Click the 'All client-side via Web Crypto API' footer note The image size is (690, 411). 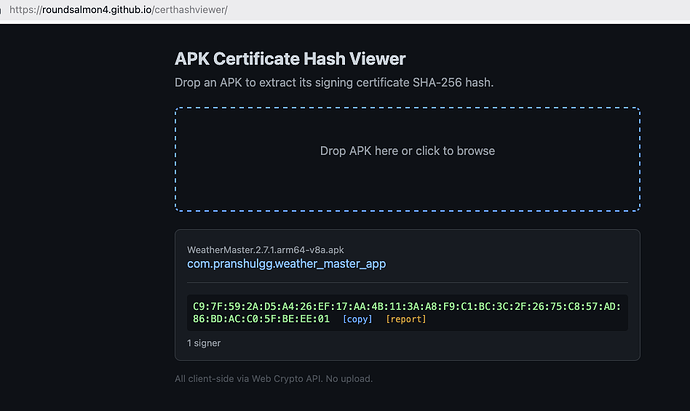tap(274, 379)
